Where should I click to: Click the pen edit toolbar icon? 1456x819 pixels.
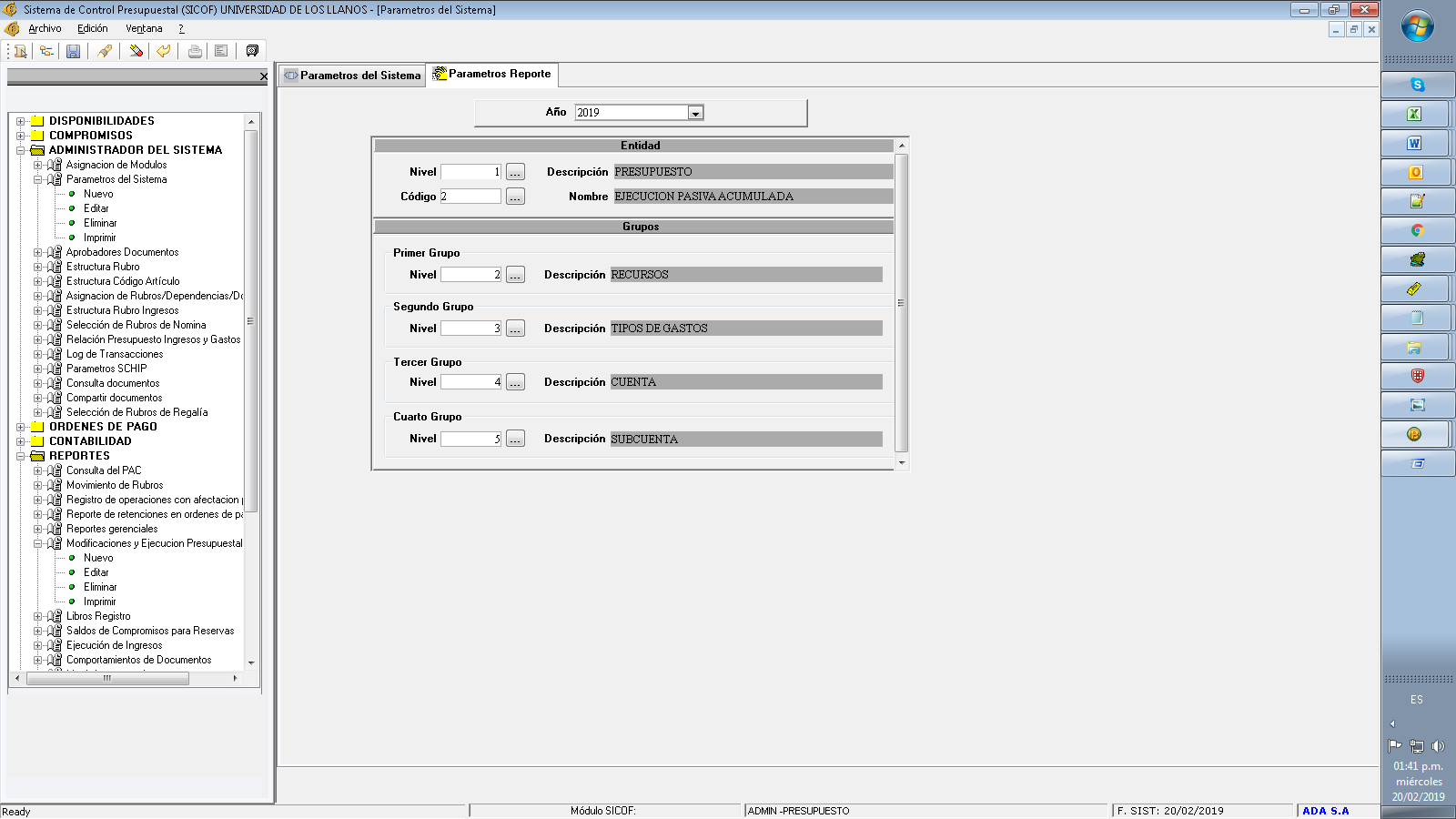point(105,51)
